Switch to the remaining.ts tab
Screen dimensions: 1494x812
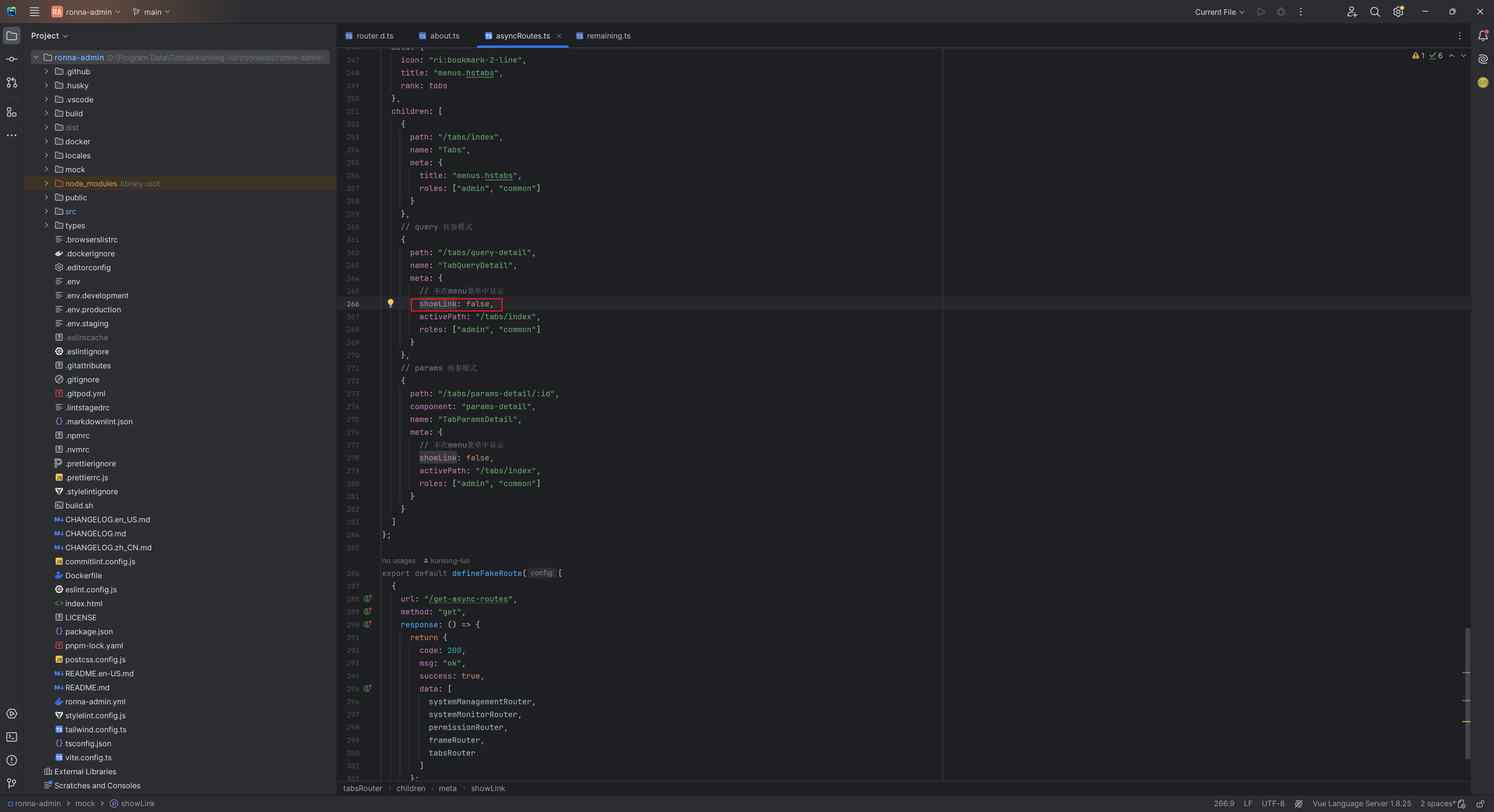(603, 36)
